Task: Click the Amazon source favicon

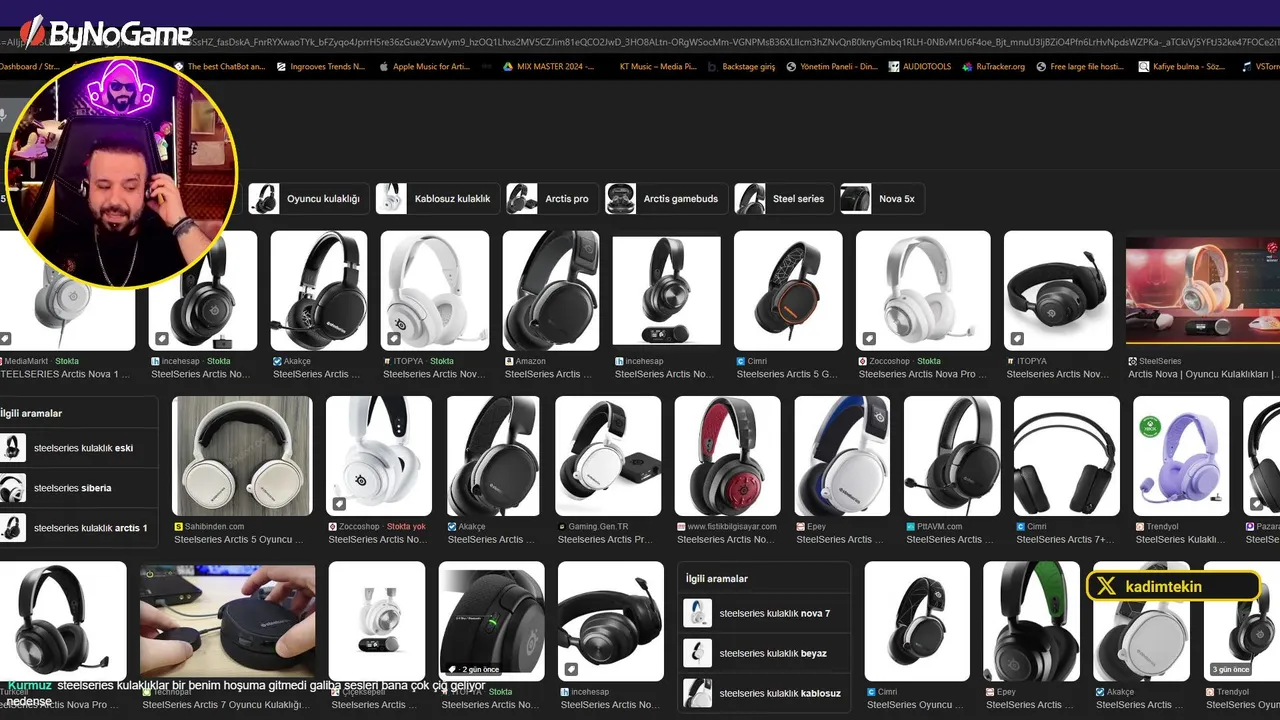Action: 509,361
